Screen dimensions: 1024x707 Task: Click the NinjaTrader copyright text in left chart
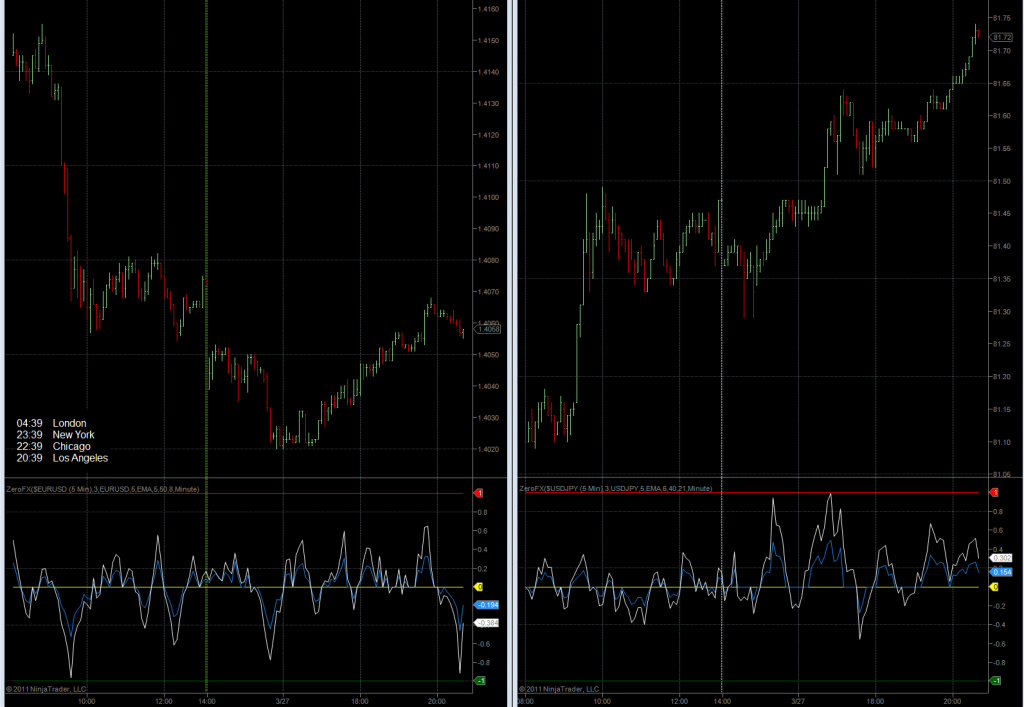(46, 688)
